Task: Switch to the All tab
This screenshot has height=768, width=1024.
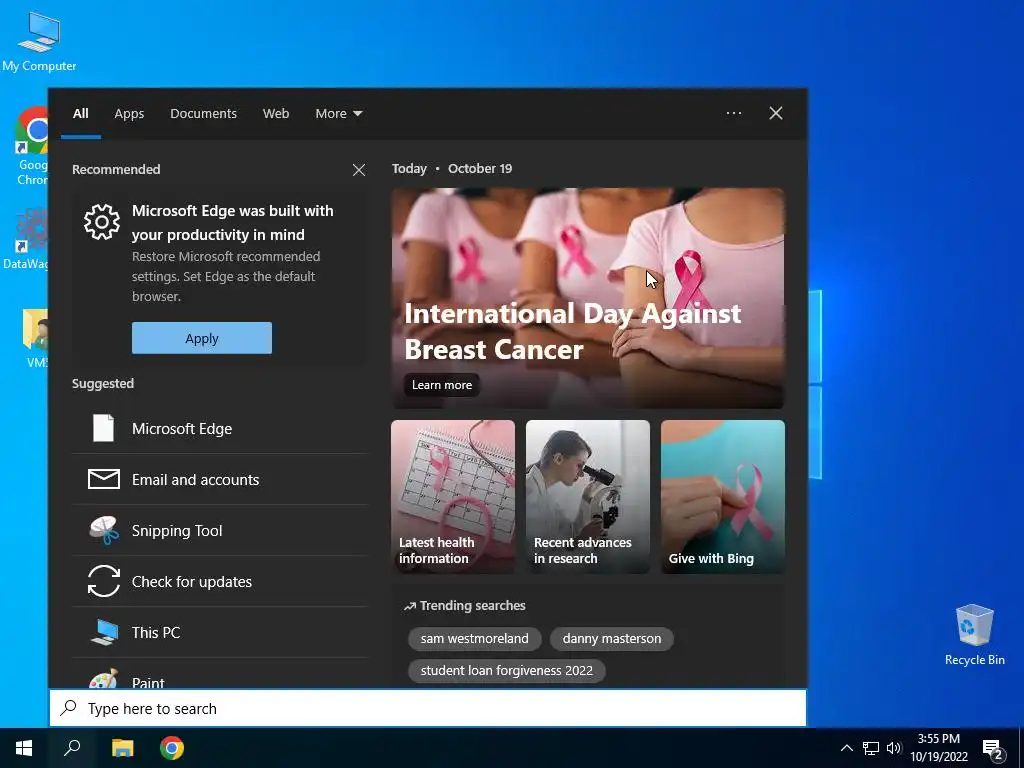Action: tap(81, 114)
